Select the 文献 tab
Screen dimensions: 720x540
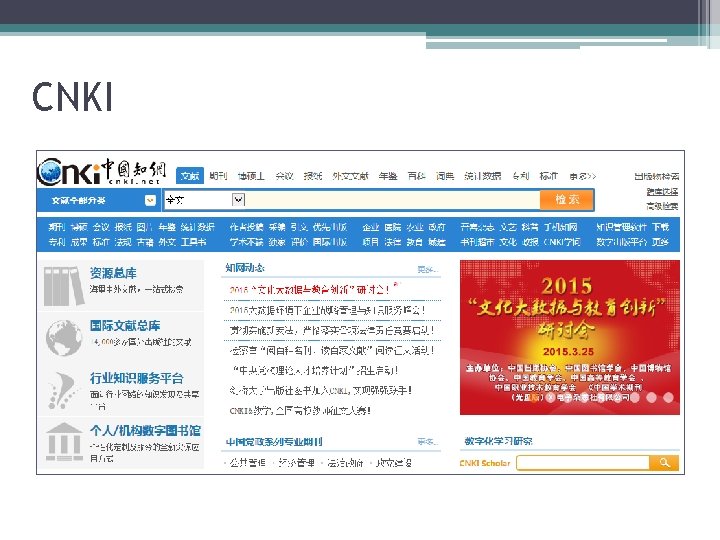[x=190, y=176]
